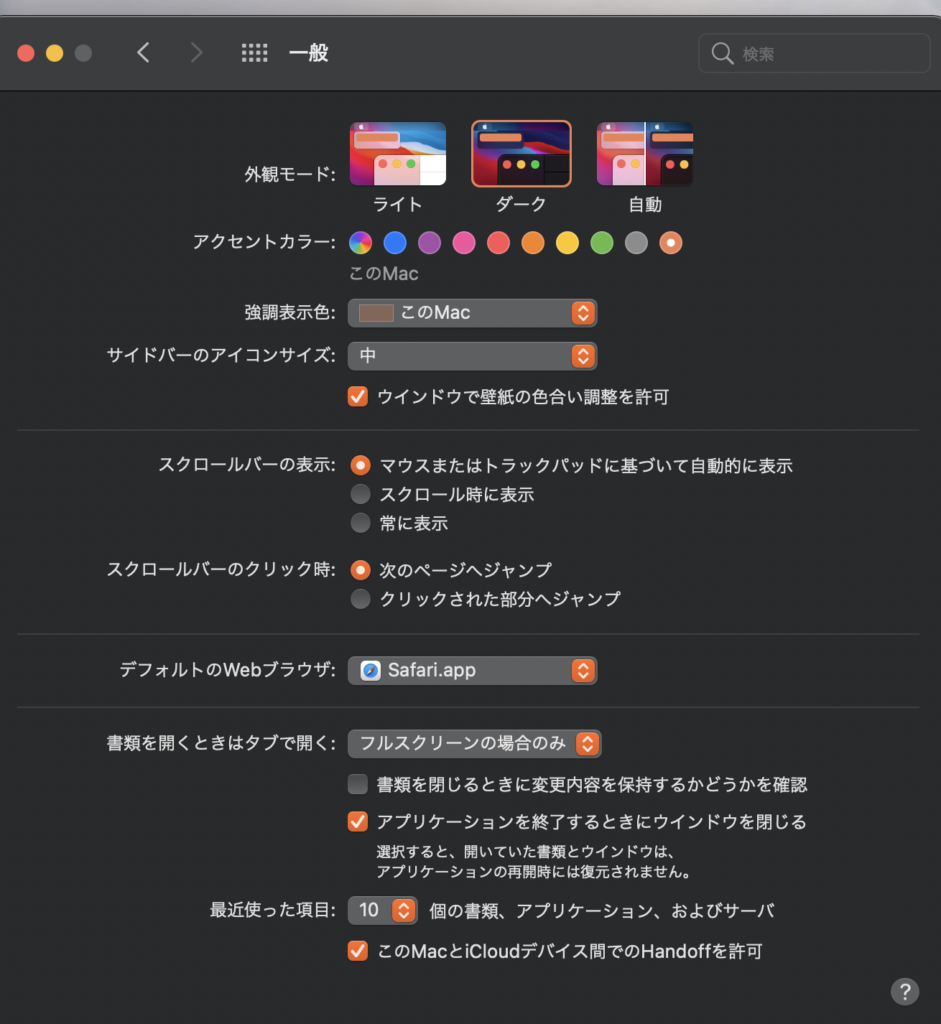Uncheck アプリケーションを終了するときにウインドウを閉じる
This screenshot has height=1024, width=941.
pyautogui.click(x=358, y=822)
